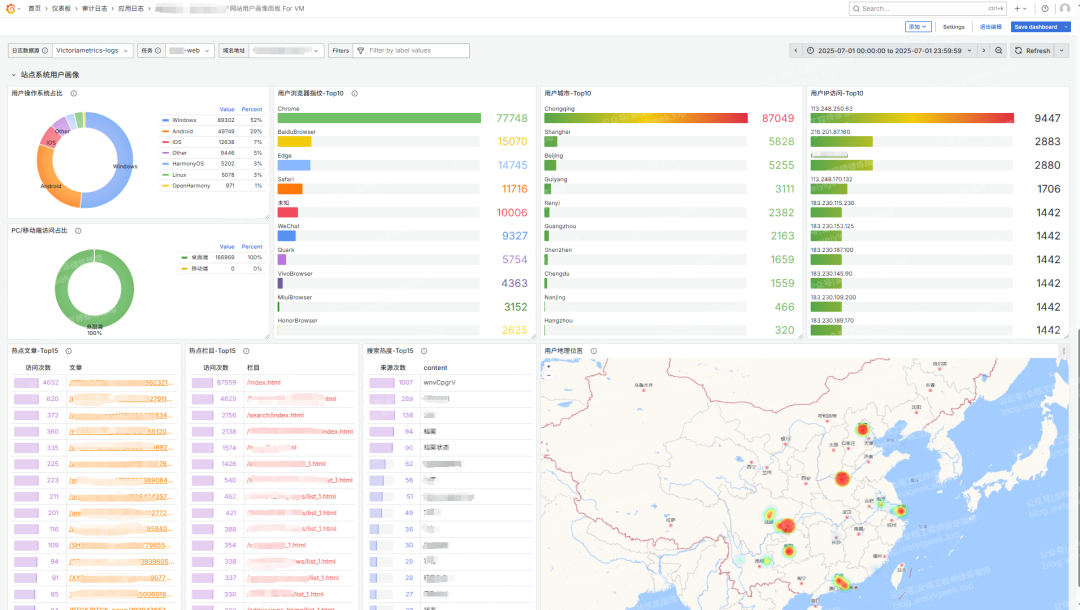The image size is (1080, 610).
Task: Open the /search/index.html column link
Action: (x=275, y=415)
